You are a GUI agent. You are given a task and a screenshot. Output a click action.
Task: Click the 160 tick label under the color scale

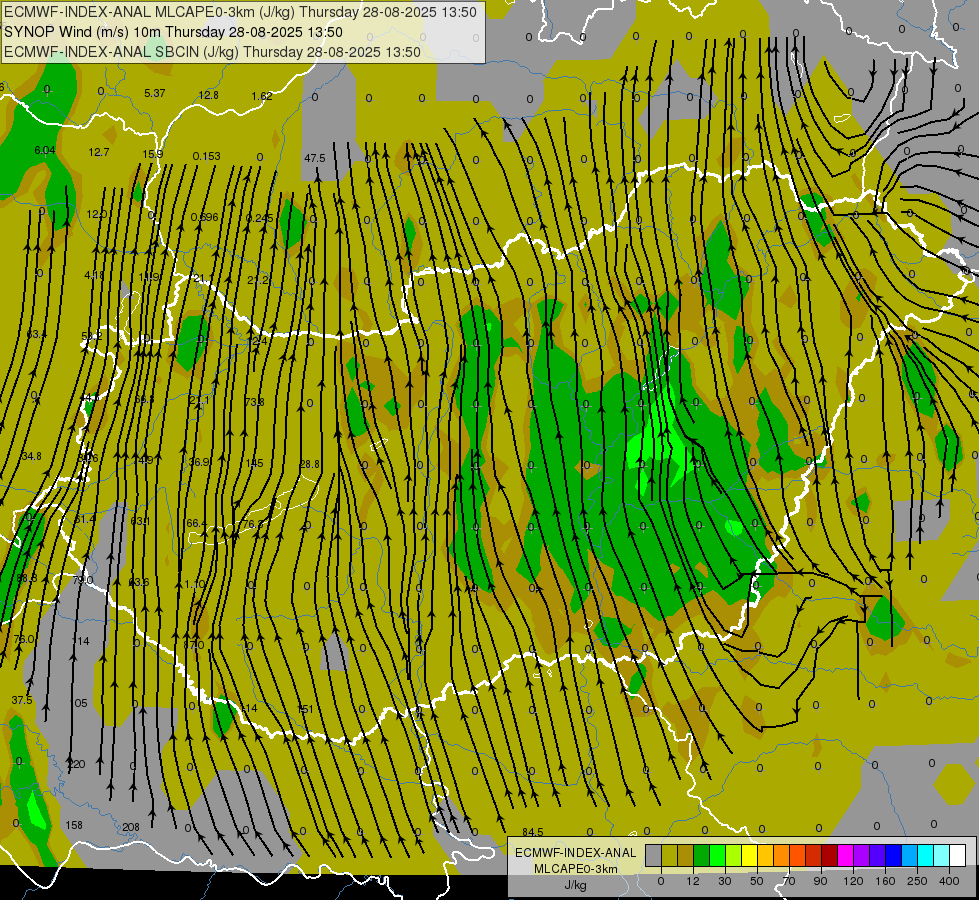pos(885,881)
